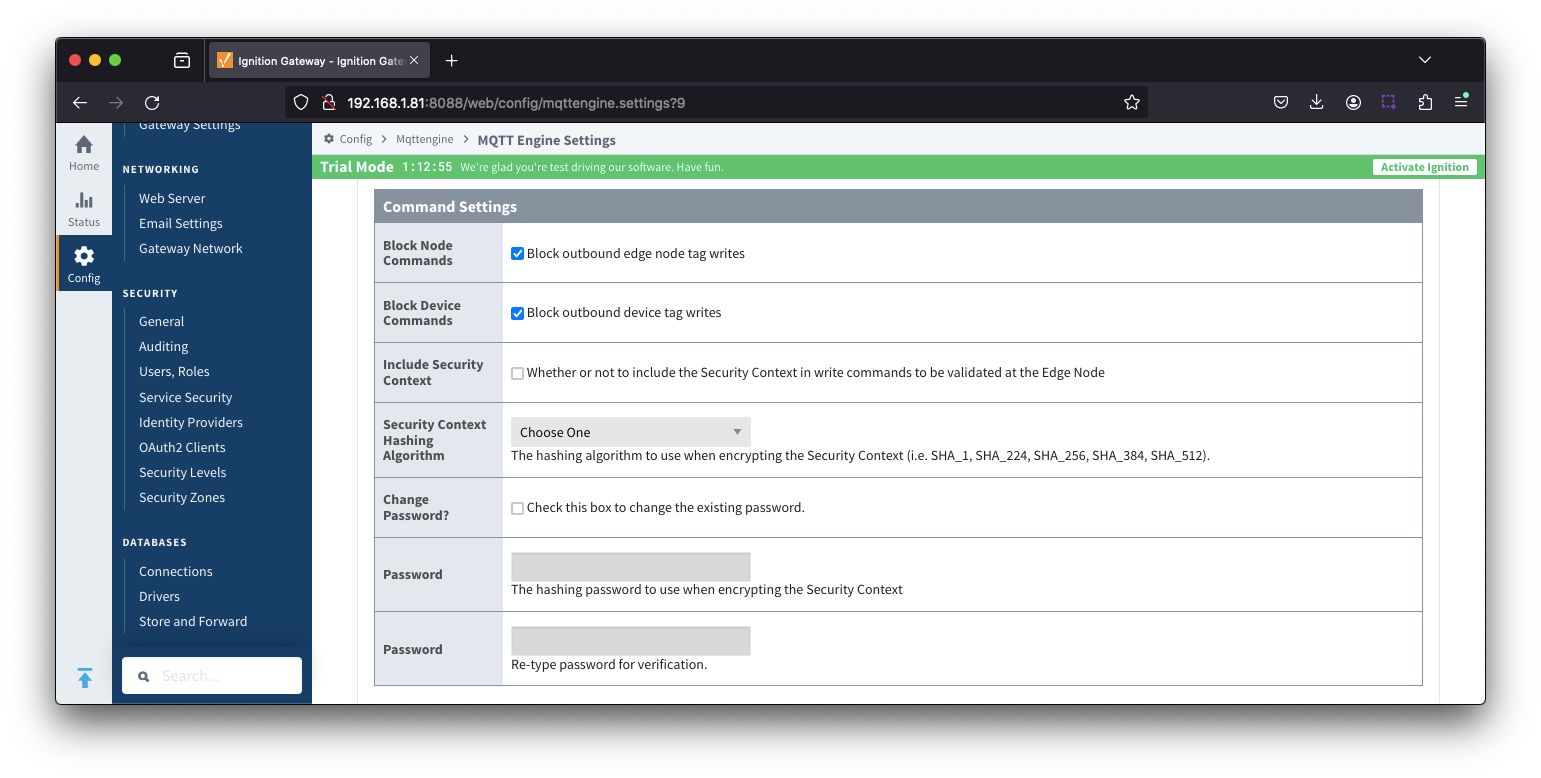Click the browser forward arrow
1541x778 pixels.
[116, 102]
